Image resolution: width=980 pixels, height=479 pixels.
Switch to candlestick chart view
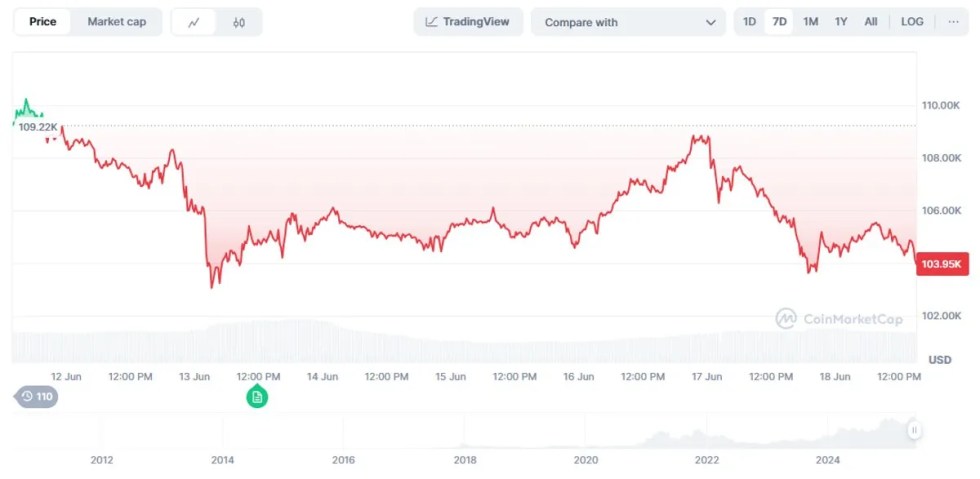239,22
